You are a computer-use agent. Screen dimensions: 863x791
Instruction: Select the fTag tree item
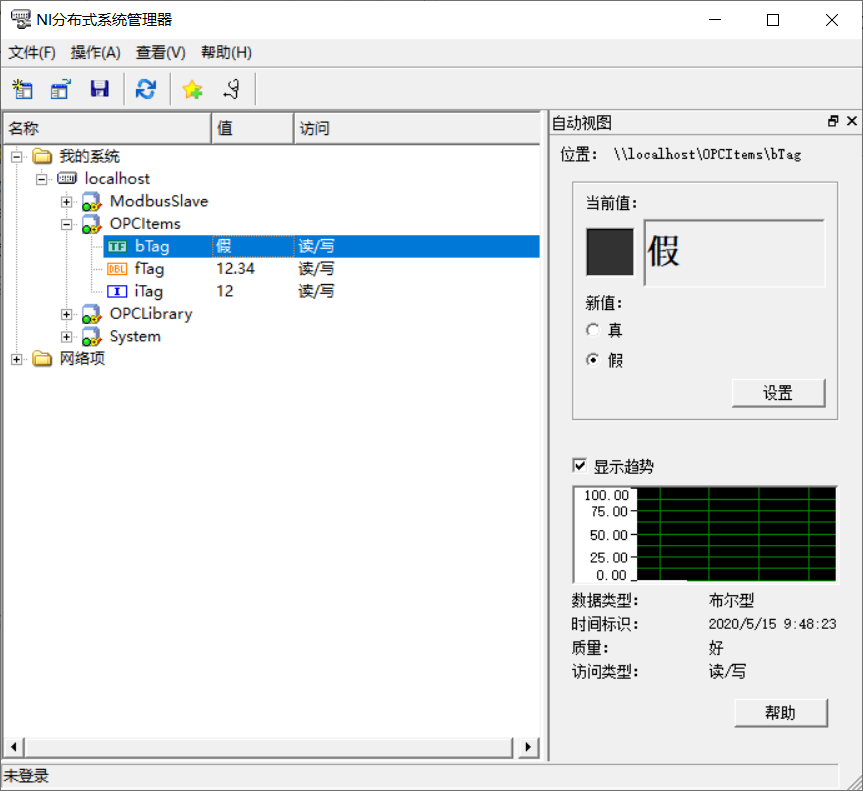pos(149,269)
